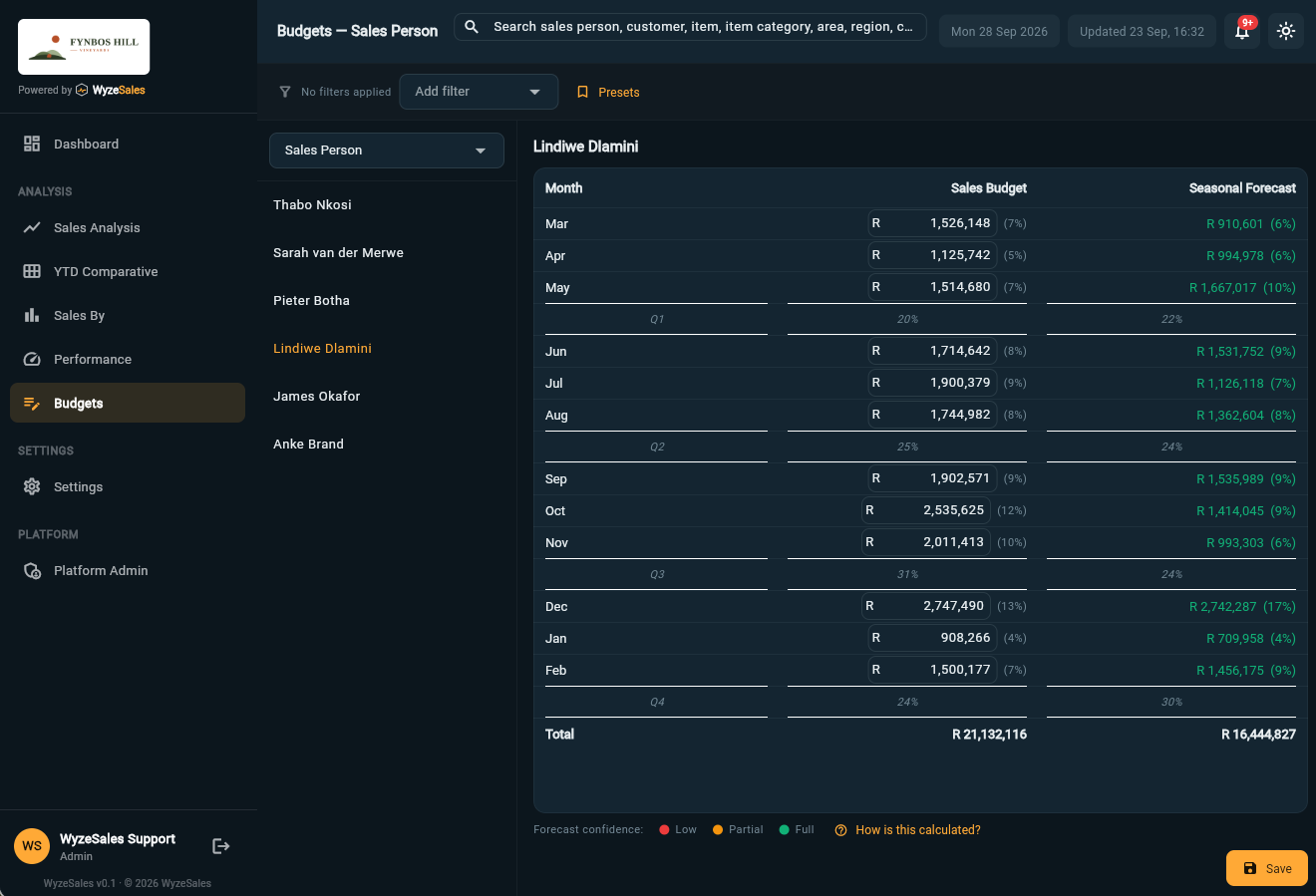This screenshot has width=1316, height=896.
Task: Edit the Jan sales budget field
Action: (x=932, y=638)
